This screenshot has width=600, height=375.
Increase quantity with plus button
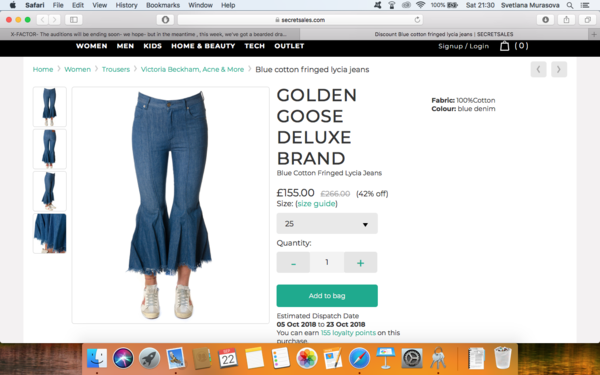[360, 262]
